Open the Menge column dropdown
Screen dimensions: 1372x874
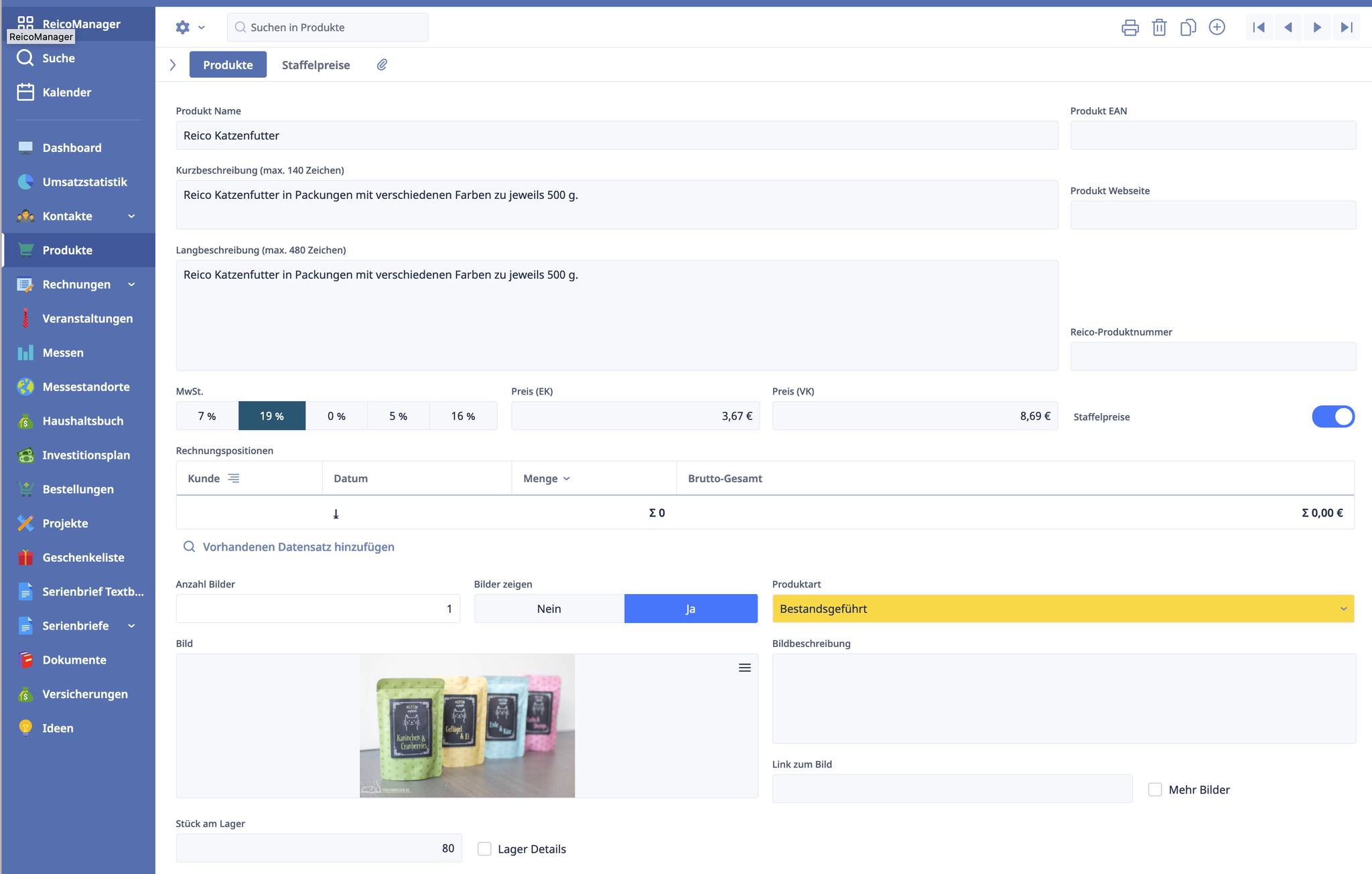point(567,478)
